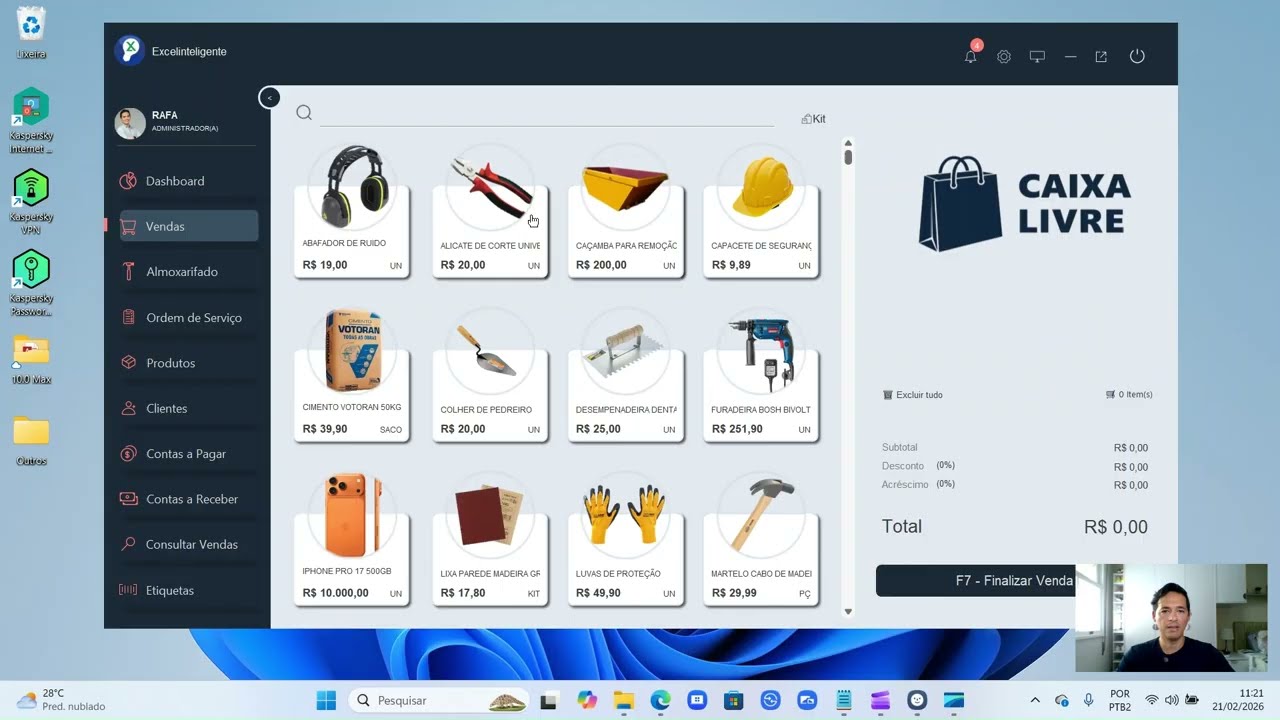Click the Etiquetas barcode icon
Viewport: 1280px width, 720px height.
128,590
